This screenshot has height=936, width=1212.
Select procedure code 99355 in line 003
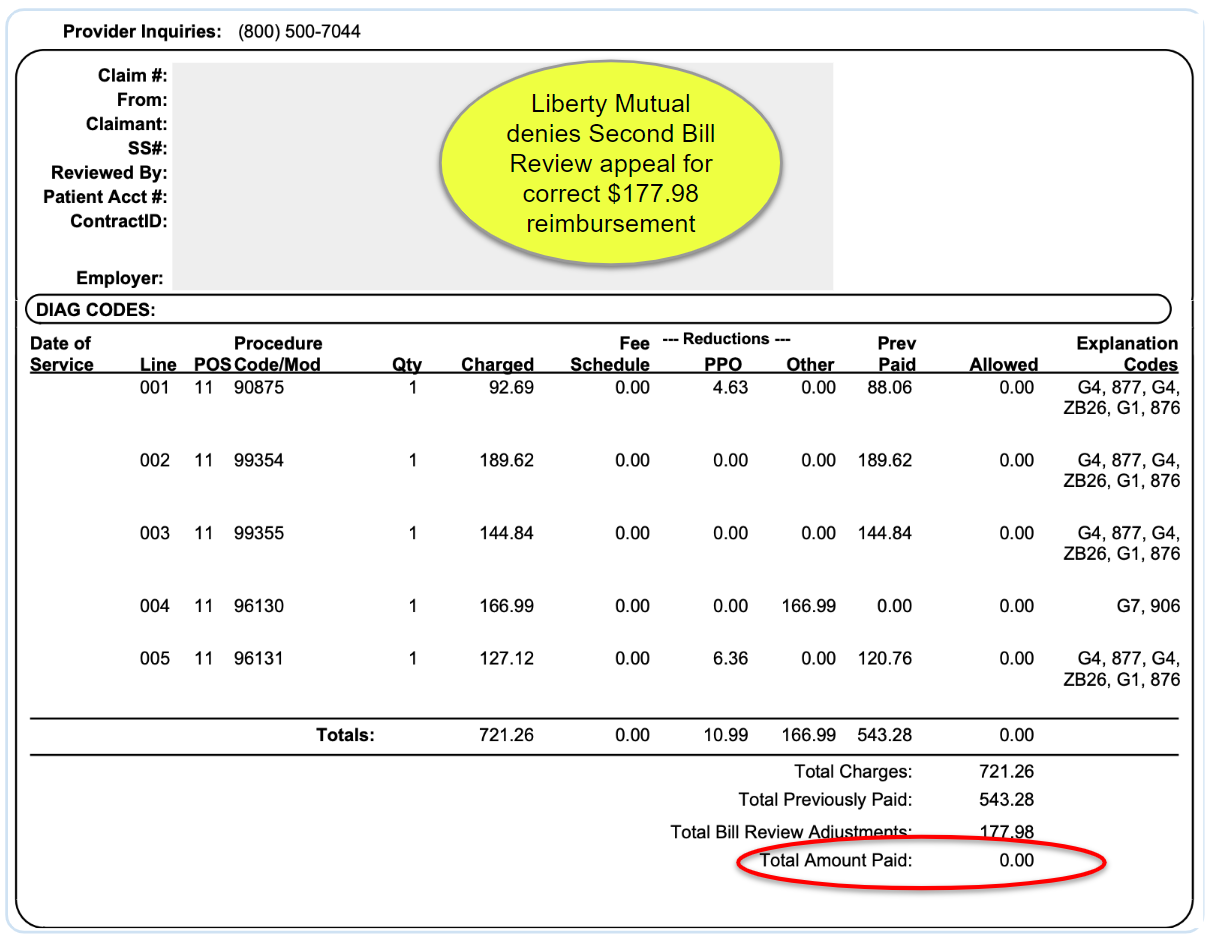[x=259, y=534]
